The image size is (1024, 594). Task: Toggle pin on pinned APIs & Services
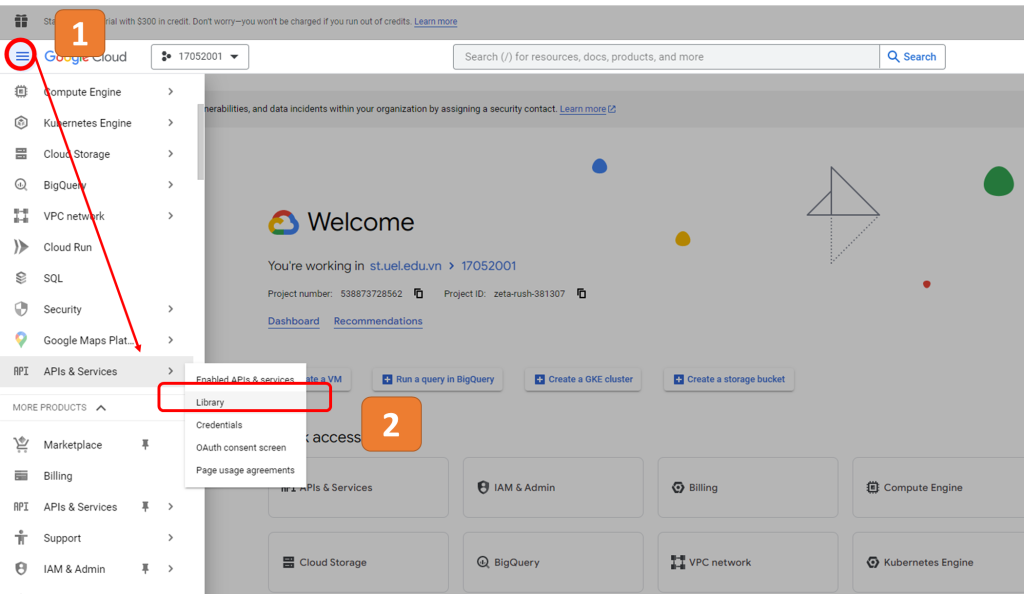point(145,507)
